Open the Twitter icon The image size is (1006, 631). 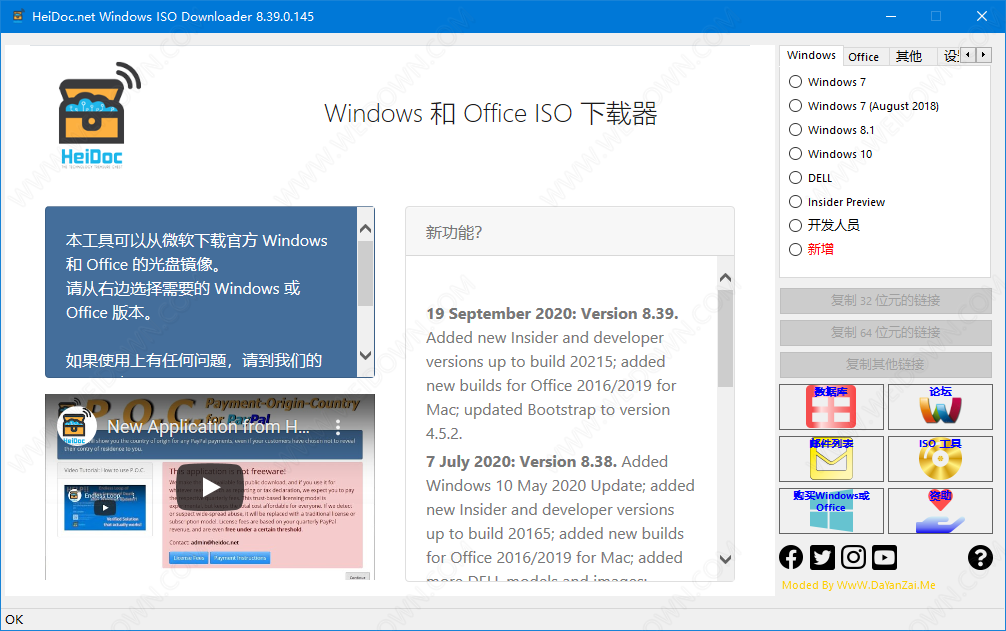[822, 558]
